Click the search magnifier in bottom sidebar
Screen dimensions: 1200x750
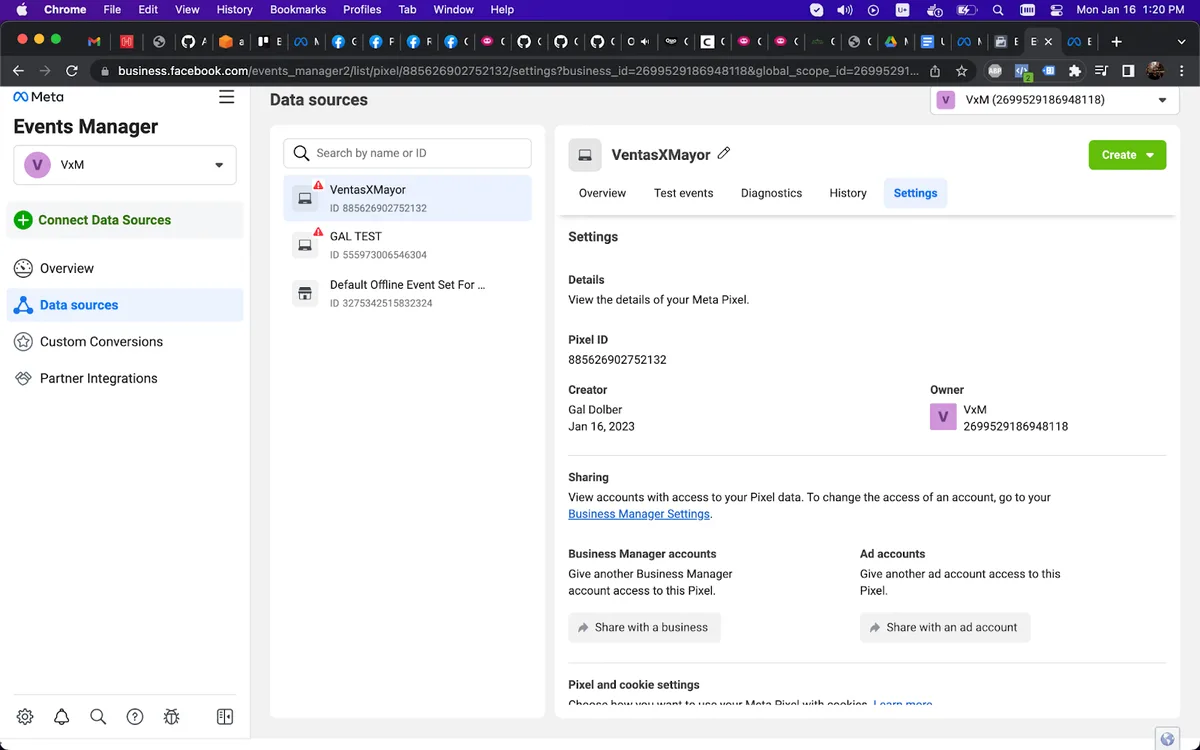[x=98, y=716]
